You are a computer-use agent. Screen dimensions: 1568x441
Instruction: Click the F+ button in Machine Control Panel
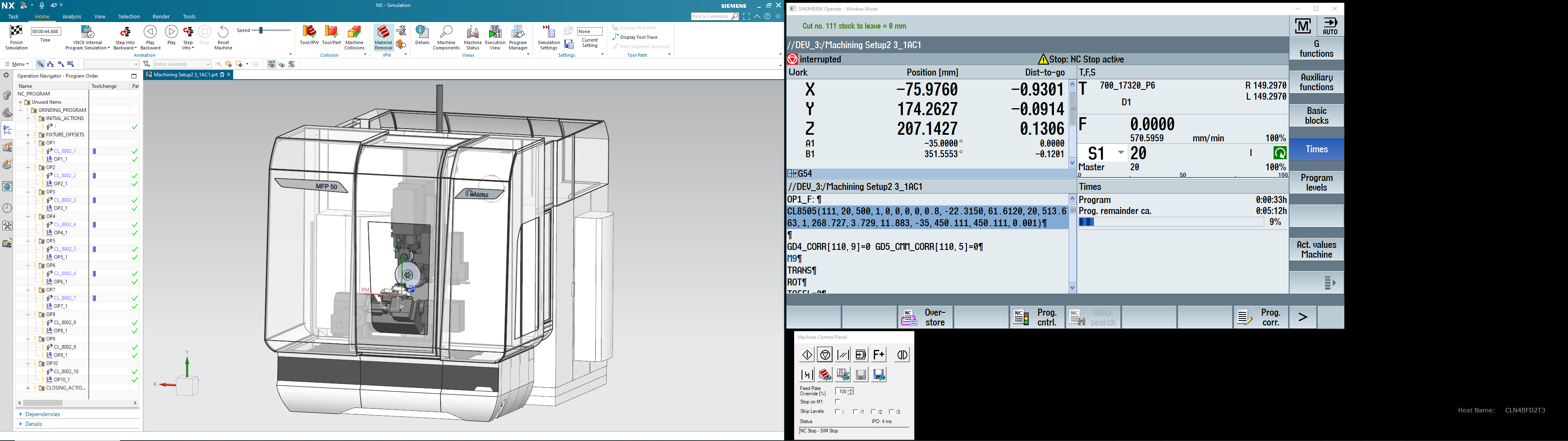tap(879, 354)
